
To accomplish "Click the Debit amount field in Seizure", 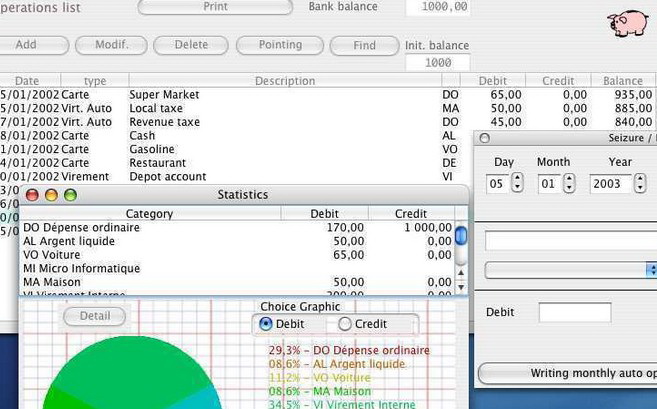I will tap(575, 313).
